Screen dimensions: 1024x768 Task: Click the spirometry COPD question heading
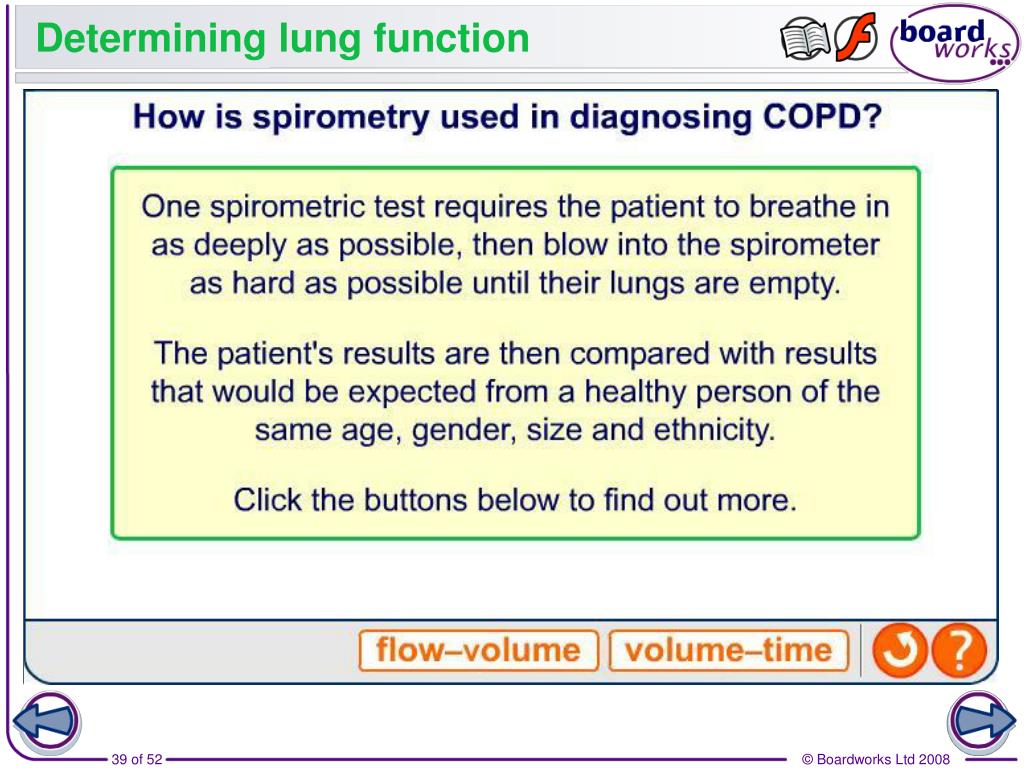[x=507, y=117]
